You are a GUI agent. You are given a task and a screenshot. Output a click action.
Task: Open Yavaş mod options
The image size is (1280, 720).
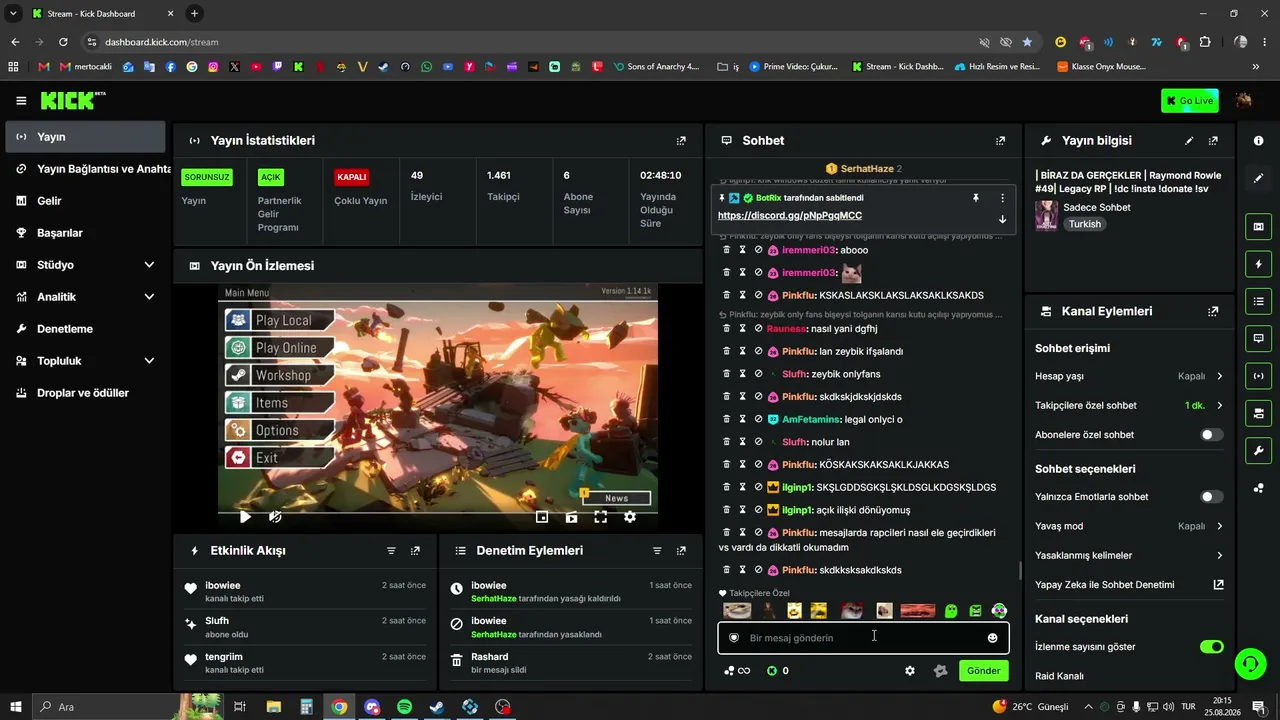[x=1129, y=526]
